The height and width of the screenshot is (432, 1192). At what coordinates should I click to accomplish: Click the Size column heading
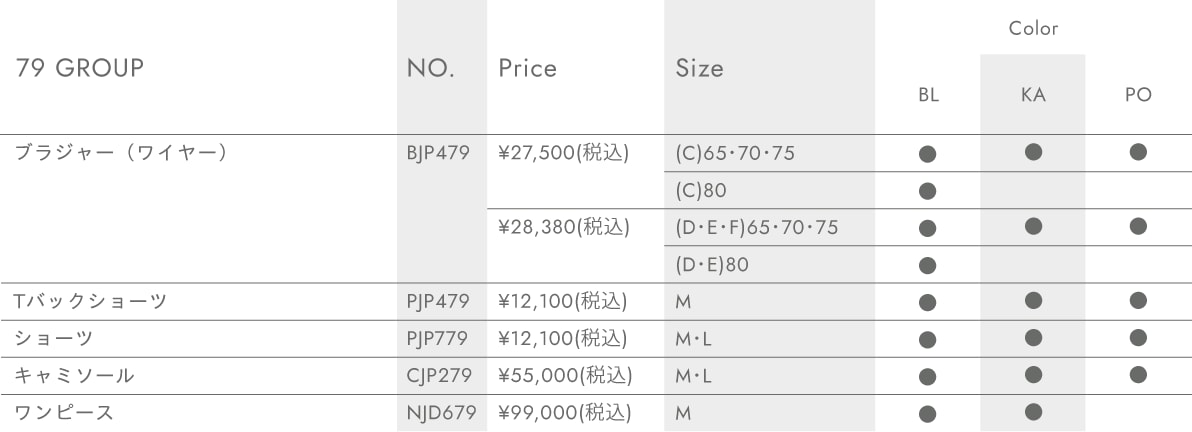coord(699,69)
